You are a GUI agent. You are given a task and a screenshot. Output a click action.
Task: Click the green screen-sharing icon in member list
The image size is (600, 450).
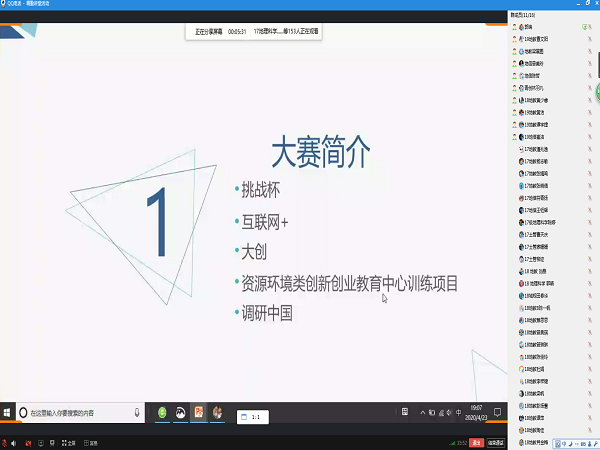coord(584,27)
